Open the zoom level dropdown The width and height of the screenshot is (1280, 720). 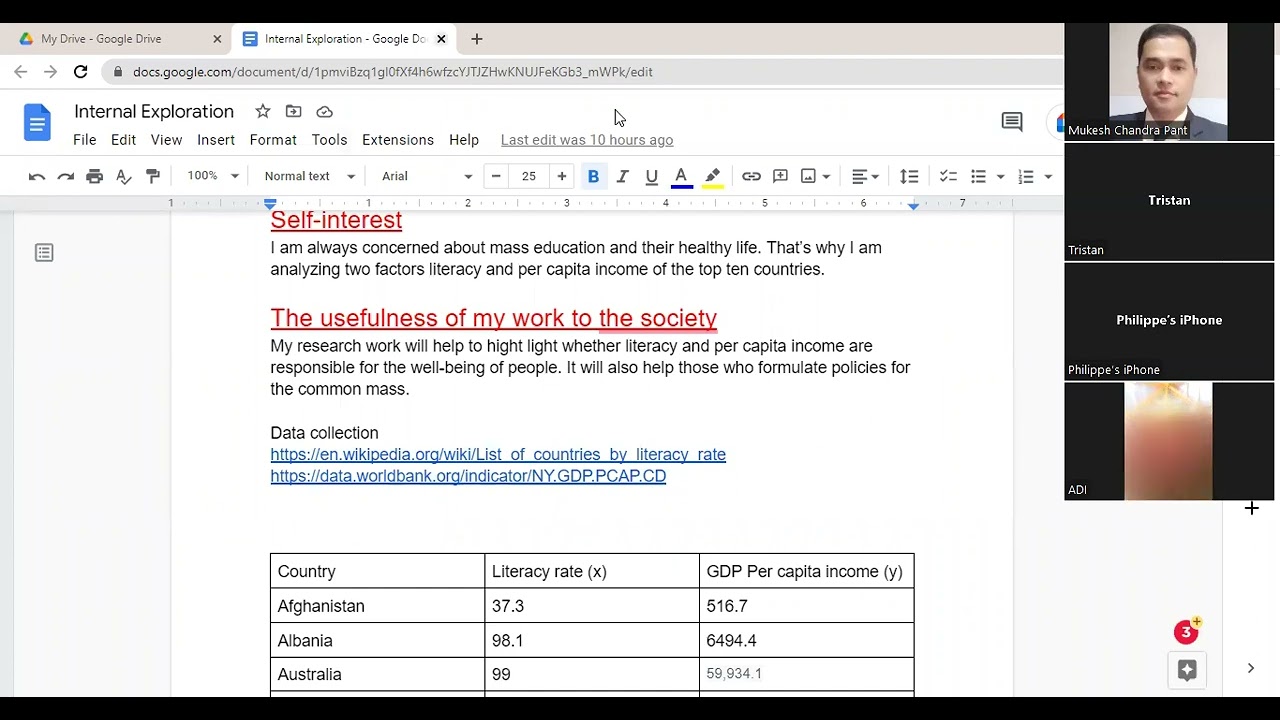click(213, 176)
